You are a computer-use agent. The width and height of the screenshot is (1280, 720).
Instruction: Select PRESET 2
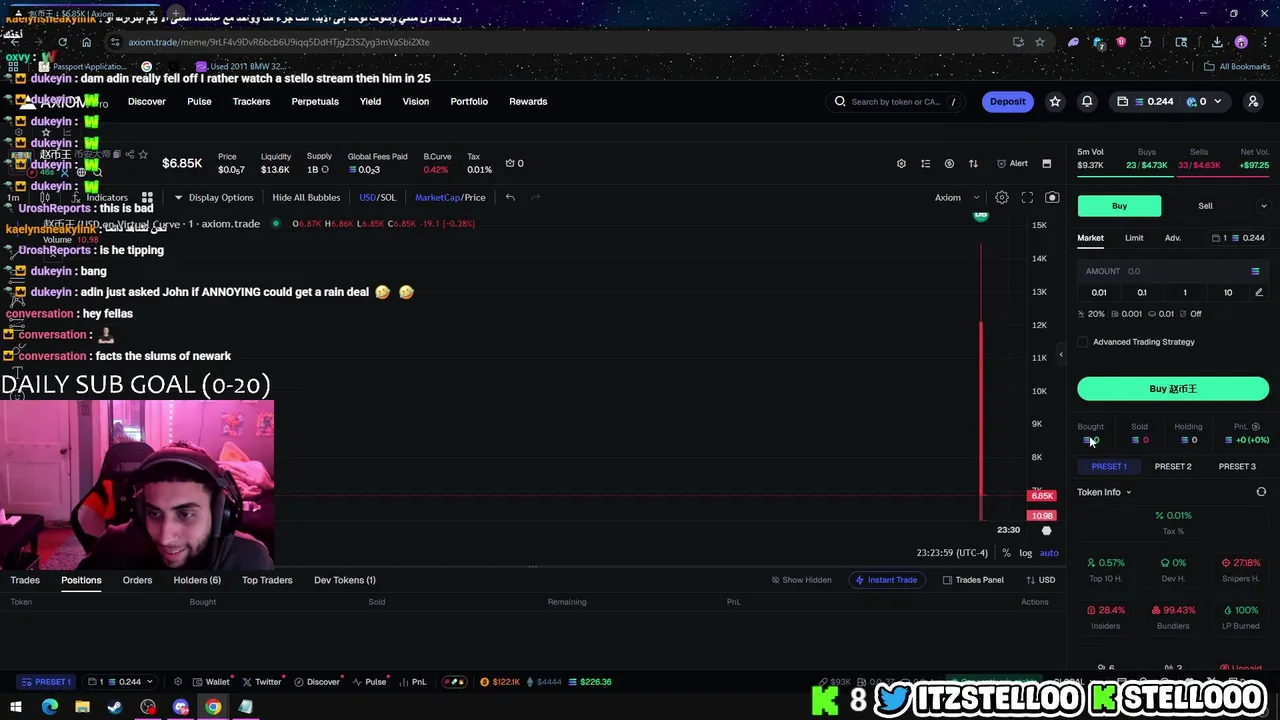click(1173, 467)
